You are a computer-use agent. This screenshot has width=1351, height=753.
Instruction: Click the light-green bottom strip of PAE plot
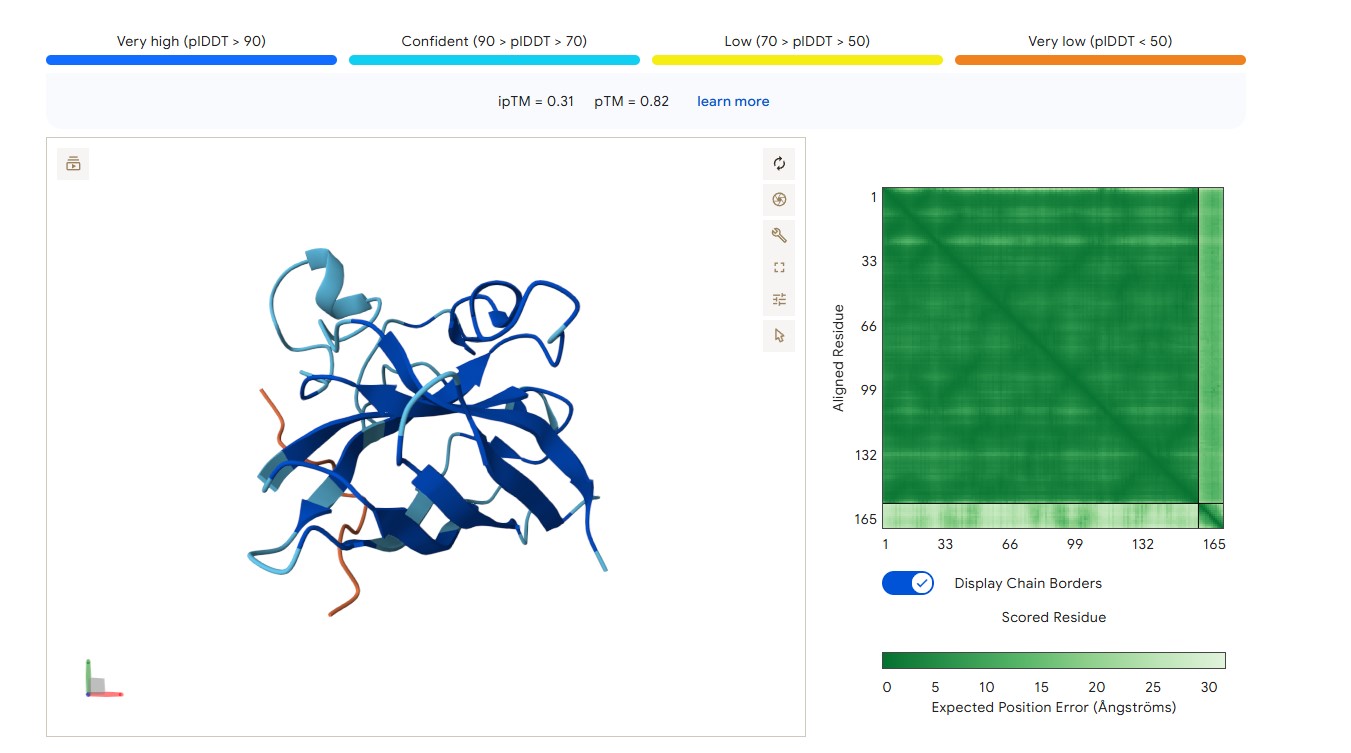(1040, 515)
